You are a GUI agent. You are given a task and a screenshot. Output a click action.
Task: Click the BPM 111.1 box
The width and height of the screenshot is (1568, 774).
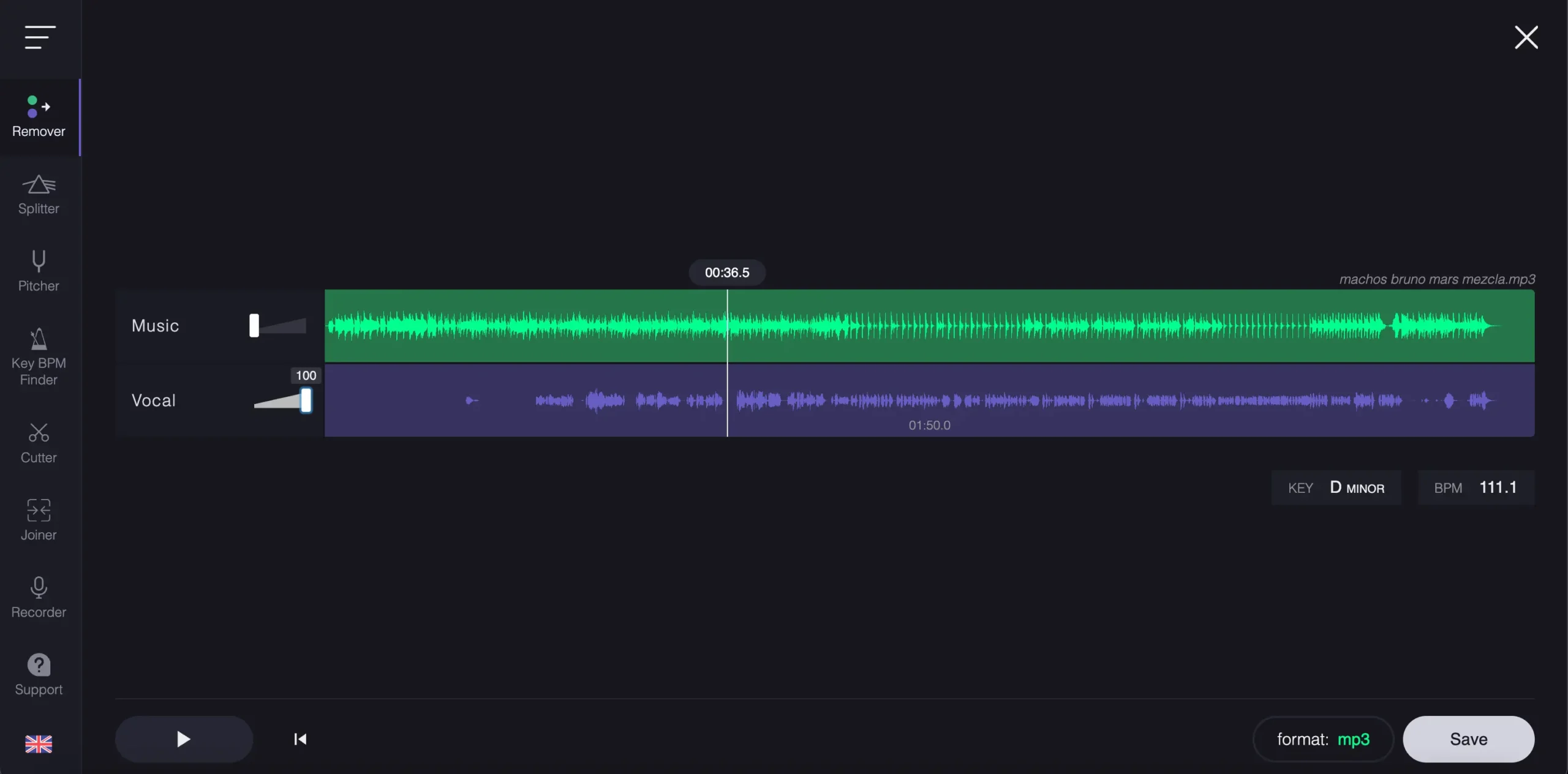pyautogui.click(x=1476, y=487)
